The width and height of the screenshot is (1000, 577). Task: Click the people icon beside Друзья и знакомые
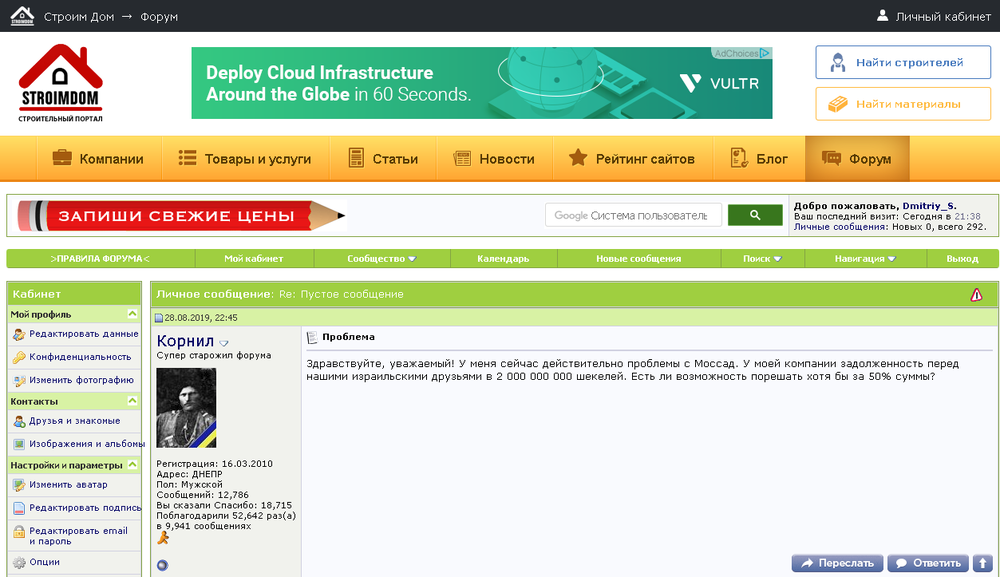pyautogui.click(x=19, y=421)
